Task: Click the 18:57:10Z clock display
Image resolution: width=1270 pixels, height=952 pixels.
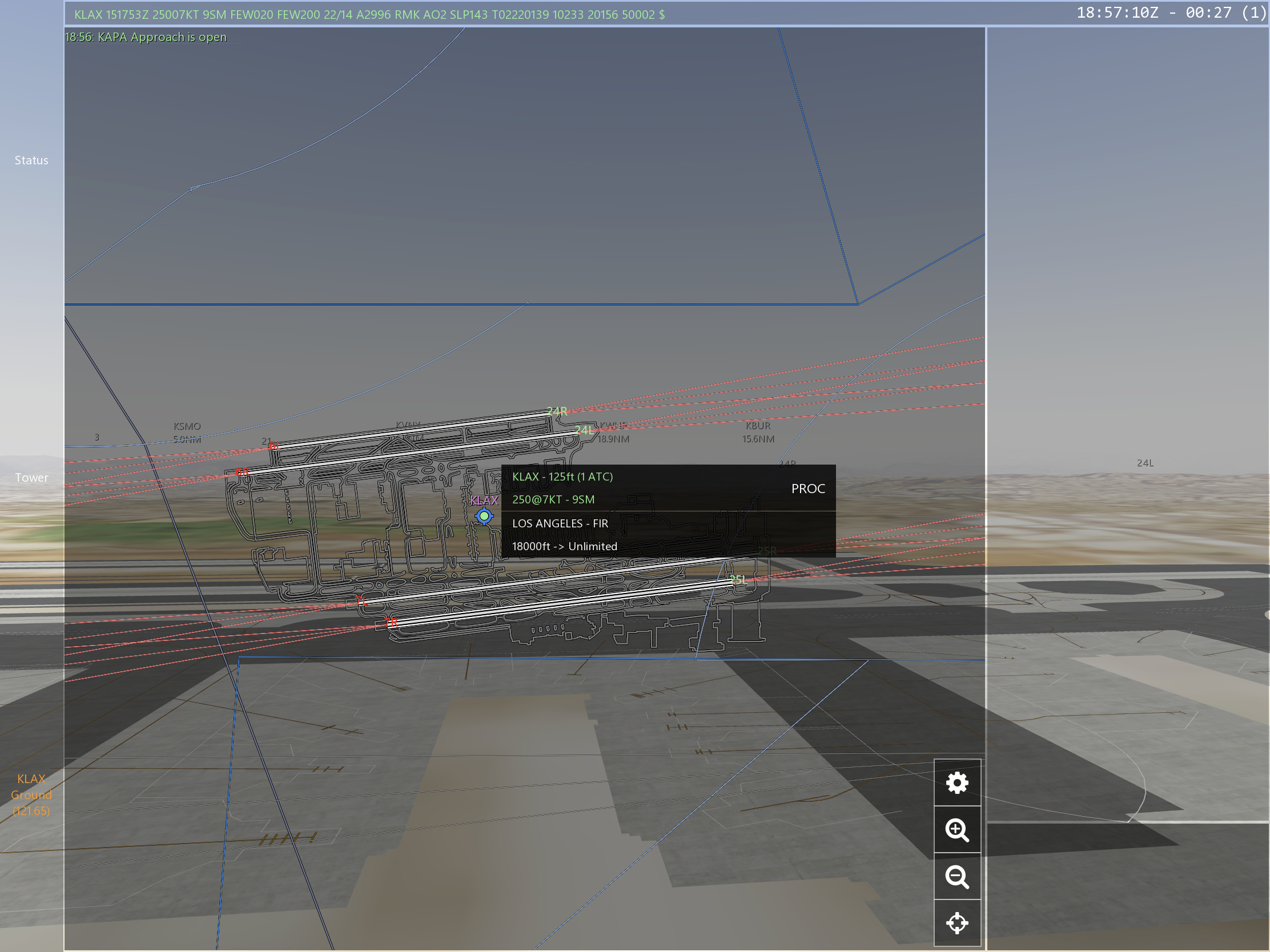Action: (1117, 13)
